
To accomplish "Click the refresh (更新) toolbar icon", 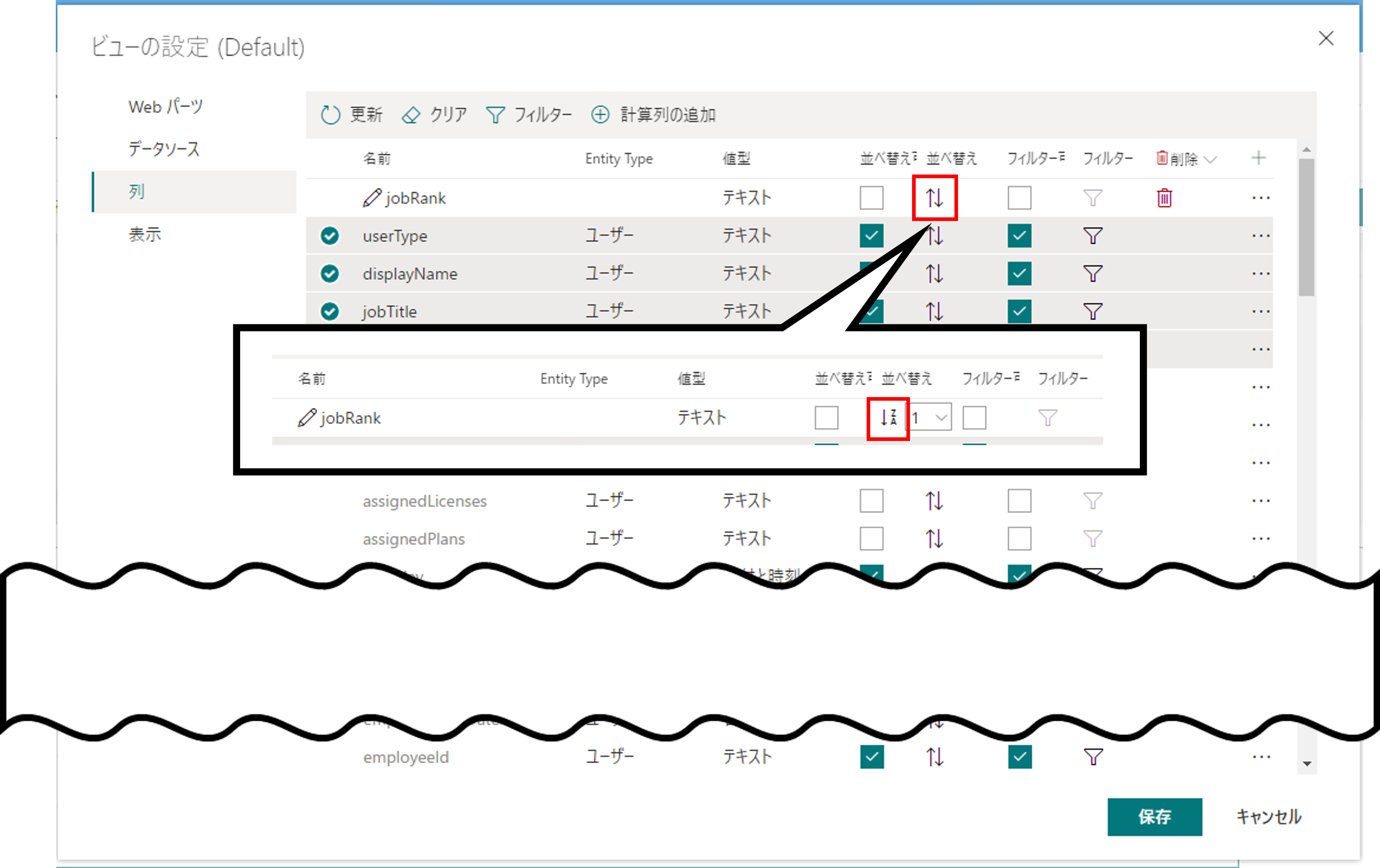I will coord(331,115).
